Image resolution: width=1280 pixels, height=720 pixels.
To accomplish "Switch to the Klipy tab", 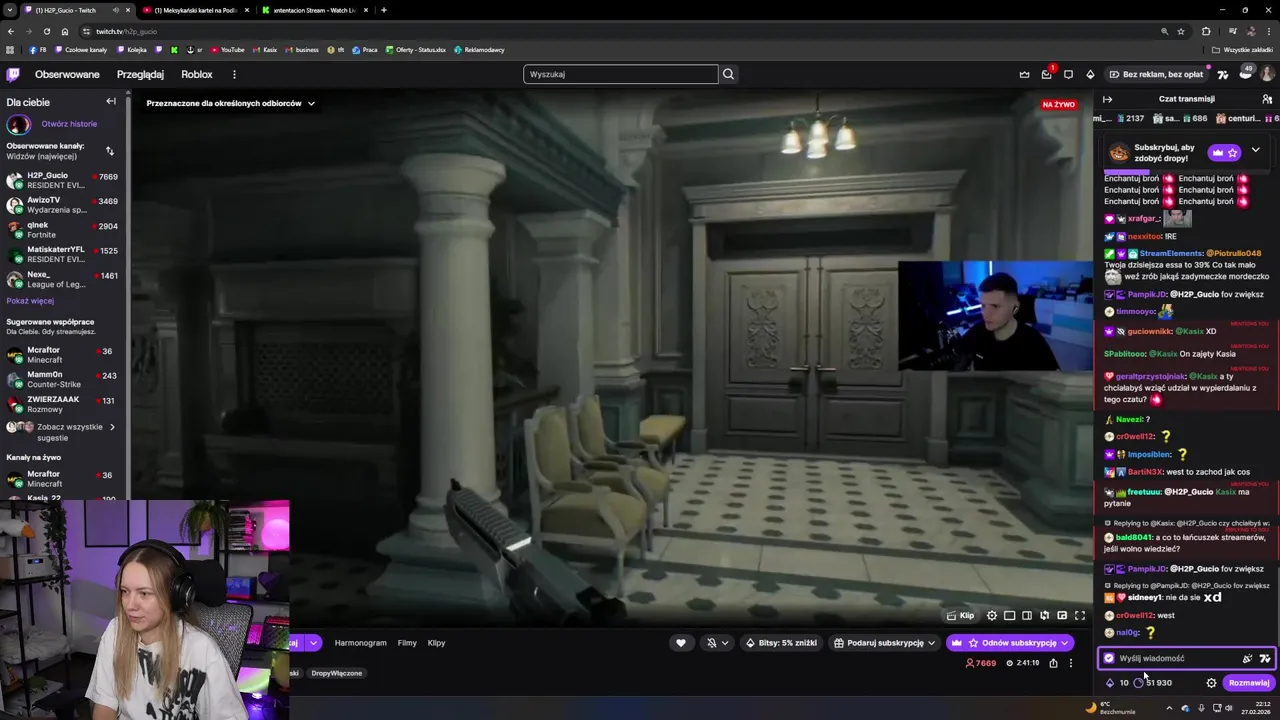I will (436, 643).
